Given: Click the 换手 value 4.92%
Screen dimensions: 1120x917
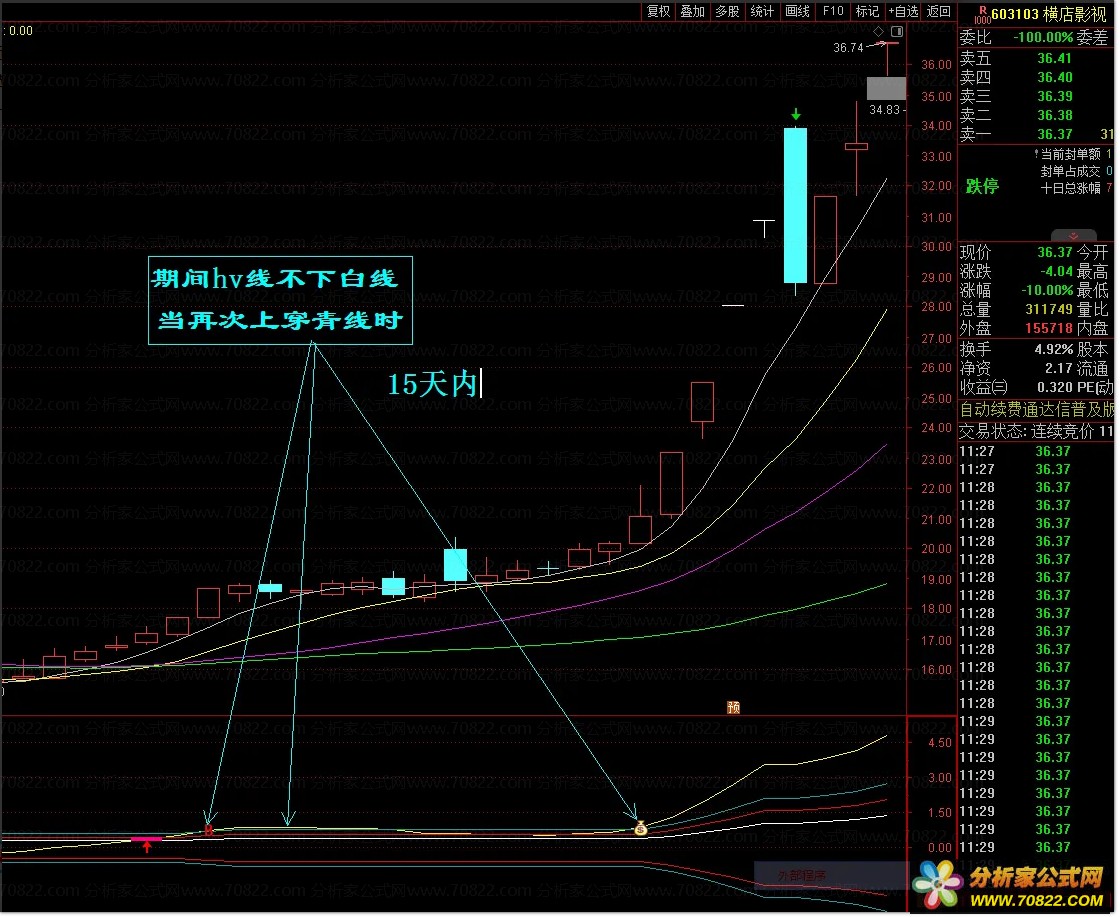Looking at the screenshot, I should pyautogui.click(x=1054, y=350).
